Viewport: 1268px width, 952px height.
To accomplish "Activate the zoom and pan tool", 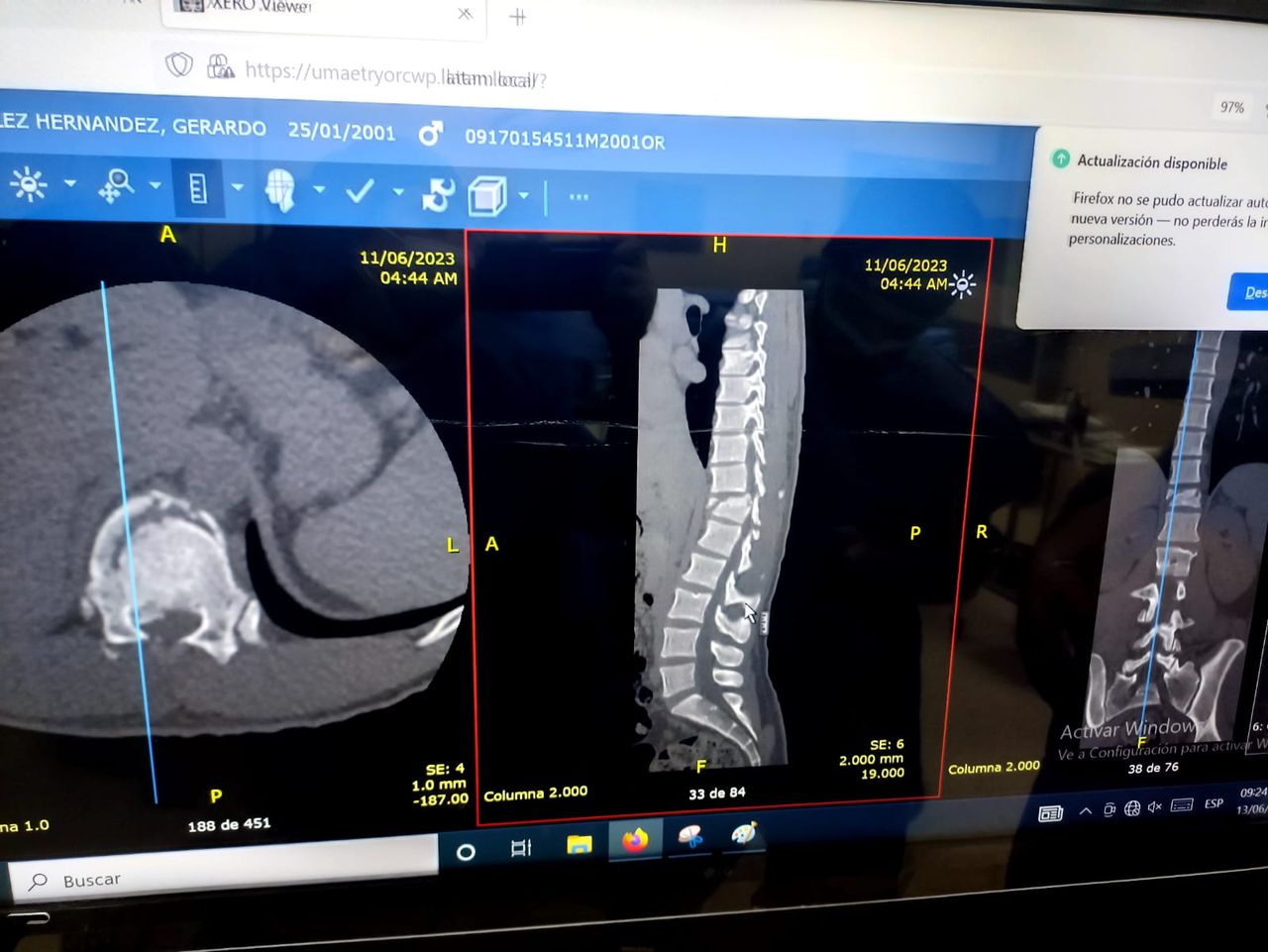I will click(116, 185).
